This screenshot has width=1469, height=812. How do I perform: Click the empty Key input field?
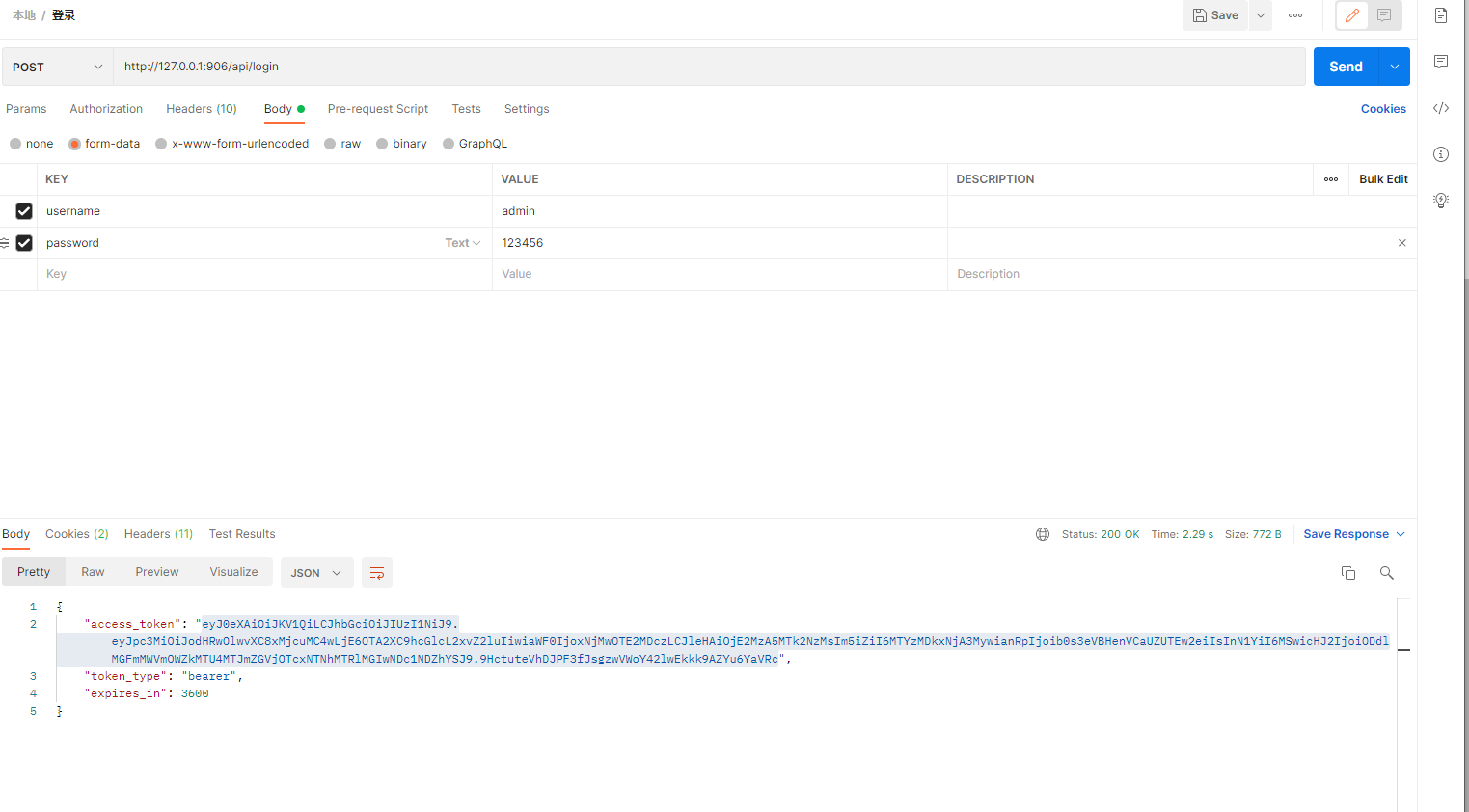click(264, 274)
